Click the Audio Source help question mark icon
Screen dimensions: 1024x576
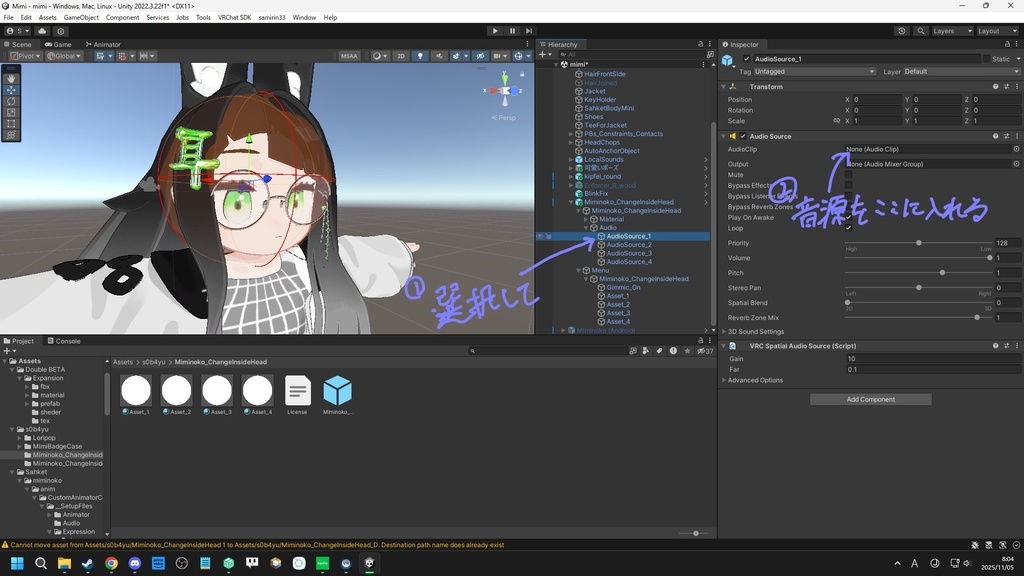[996, 136]
